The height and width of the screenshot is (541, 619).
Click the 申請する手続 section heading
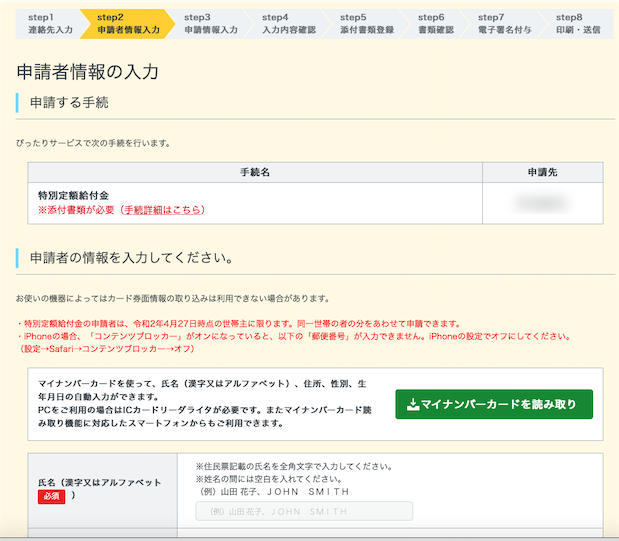pos(83,103)
